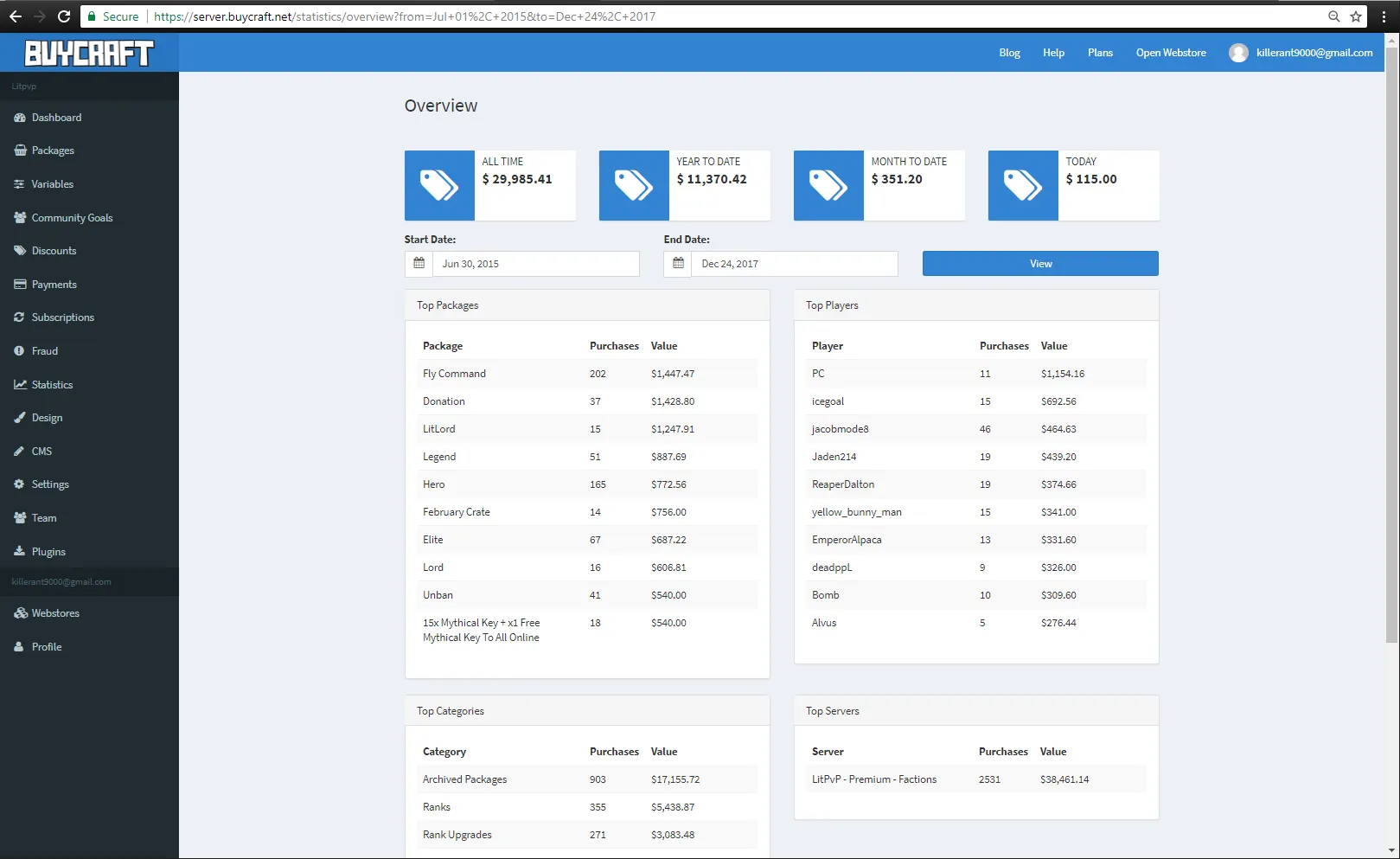Click the browser address bar URL
This screenshot has width=1400, height=859.
[405, 16]
